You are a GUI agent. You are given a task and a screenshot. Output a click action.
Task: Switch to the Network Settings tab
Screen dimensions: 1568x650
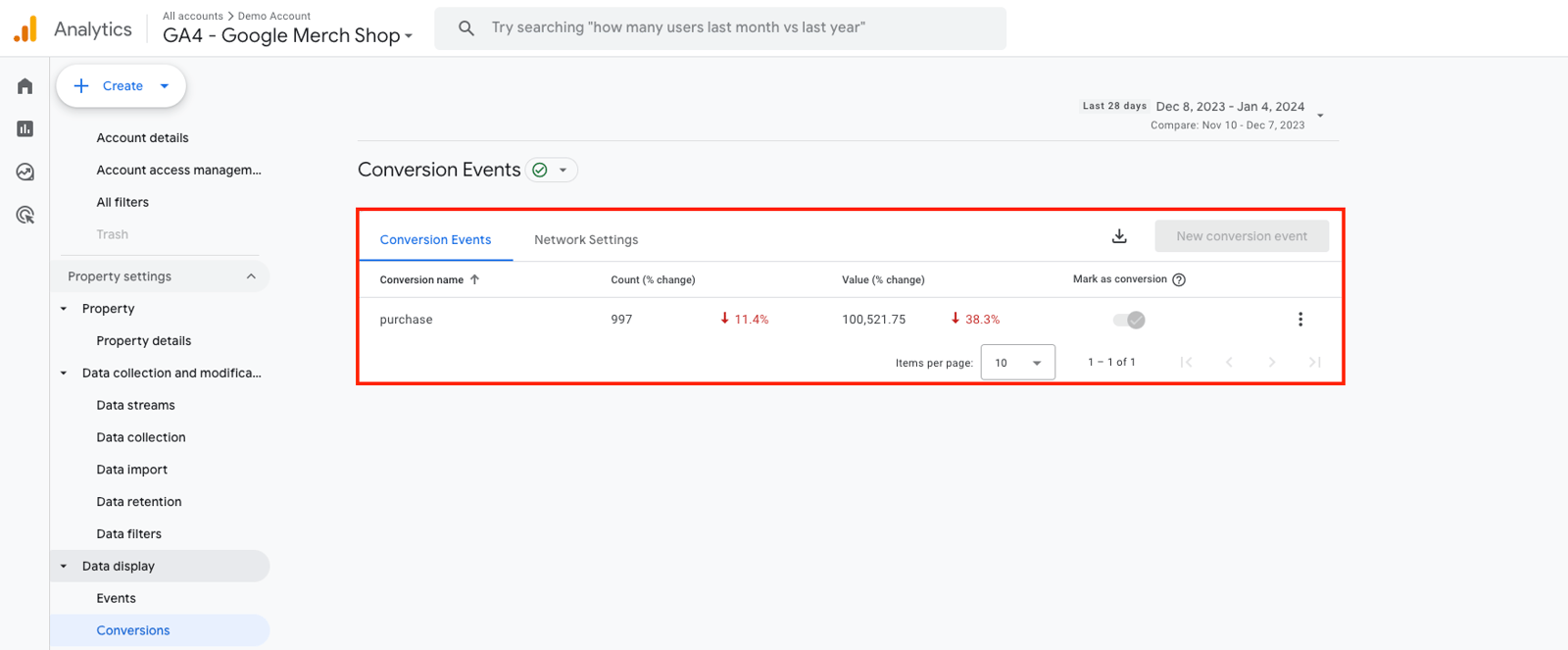586,240
